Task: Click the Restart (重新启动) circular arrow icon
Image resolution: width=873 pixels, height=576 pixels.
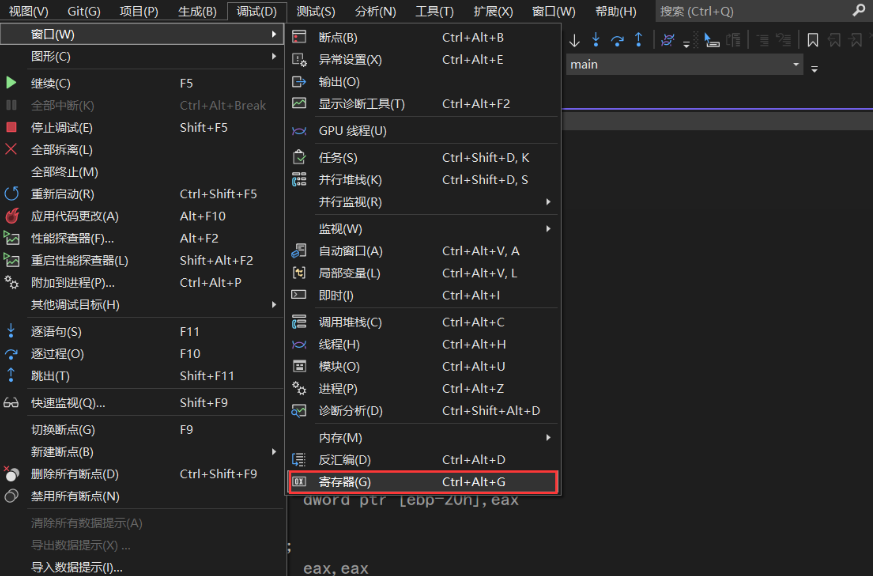Action: [11, 194]
